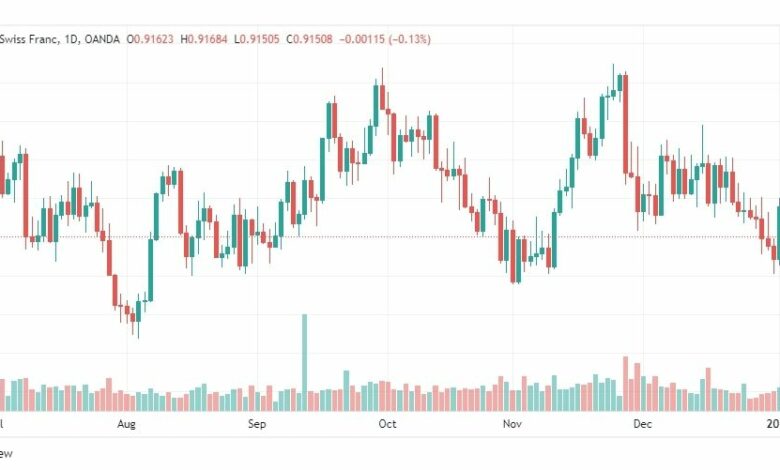Click the low value L0.91505

257,39
